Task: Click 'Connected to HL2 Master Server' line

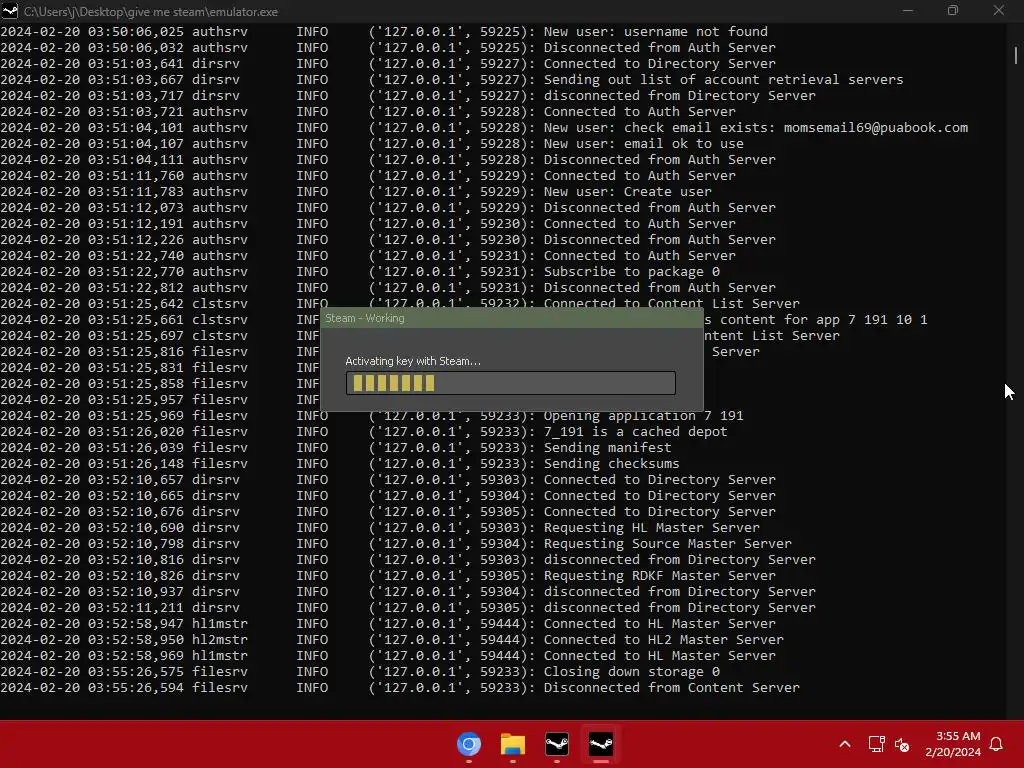Action: point(664,640)
